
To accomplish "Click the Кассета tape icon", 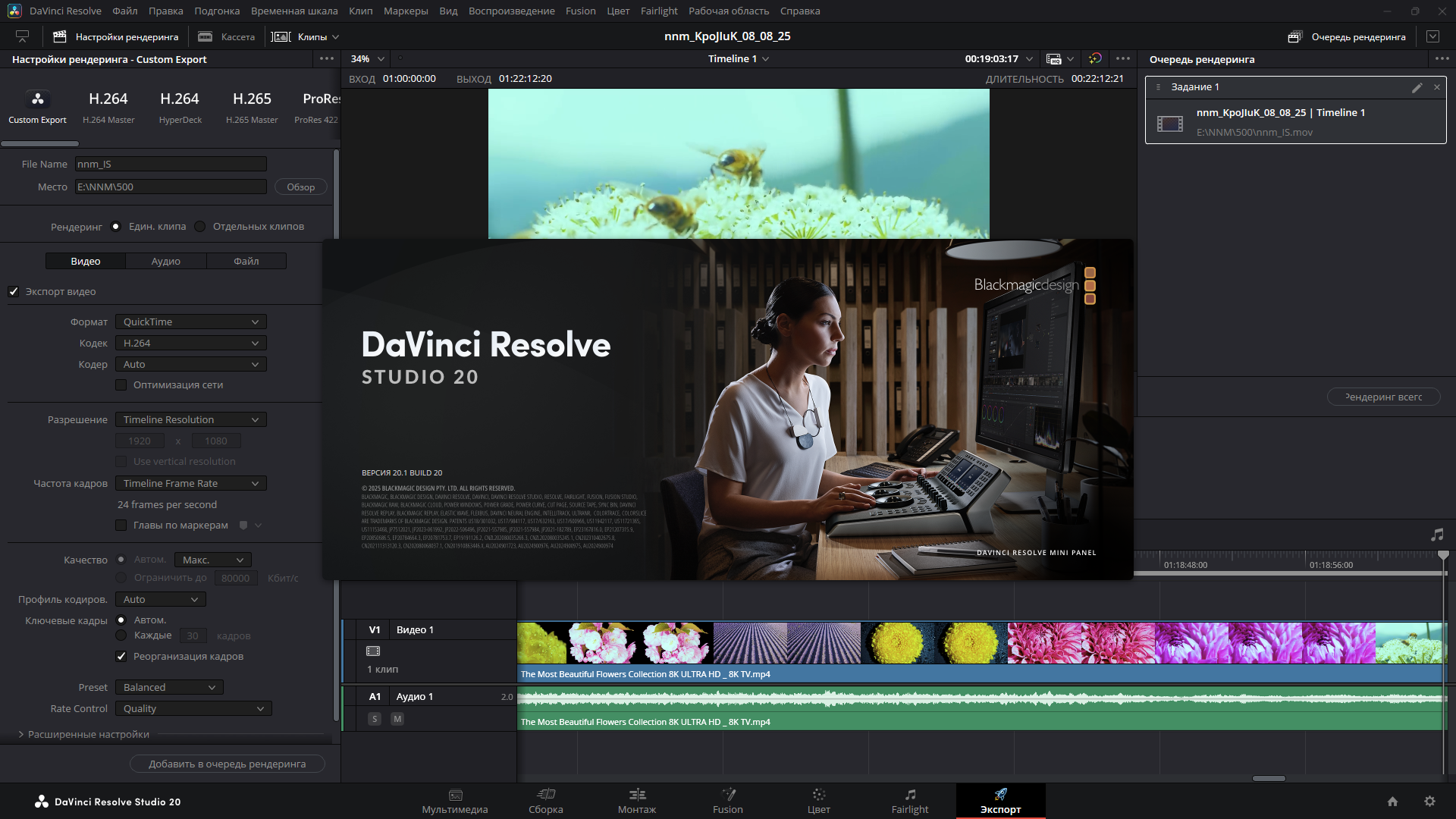I will click(x=205, y=36).
